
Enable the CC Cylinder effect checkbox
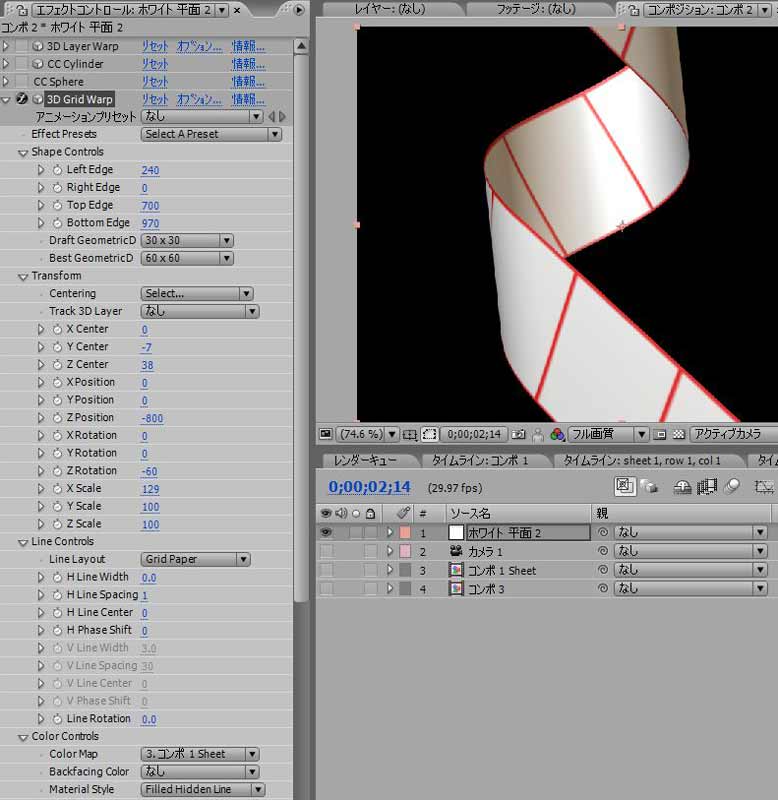pyautogui.click(x=21, y=64)
